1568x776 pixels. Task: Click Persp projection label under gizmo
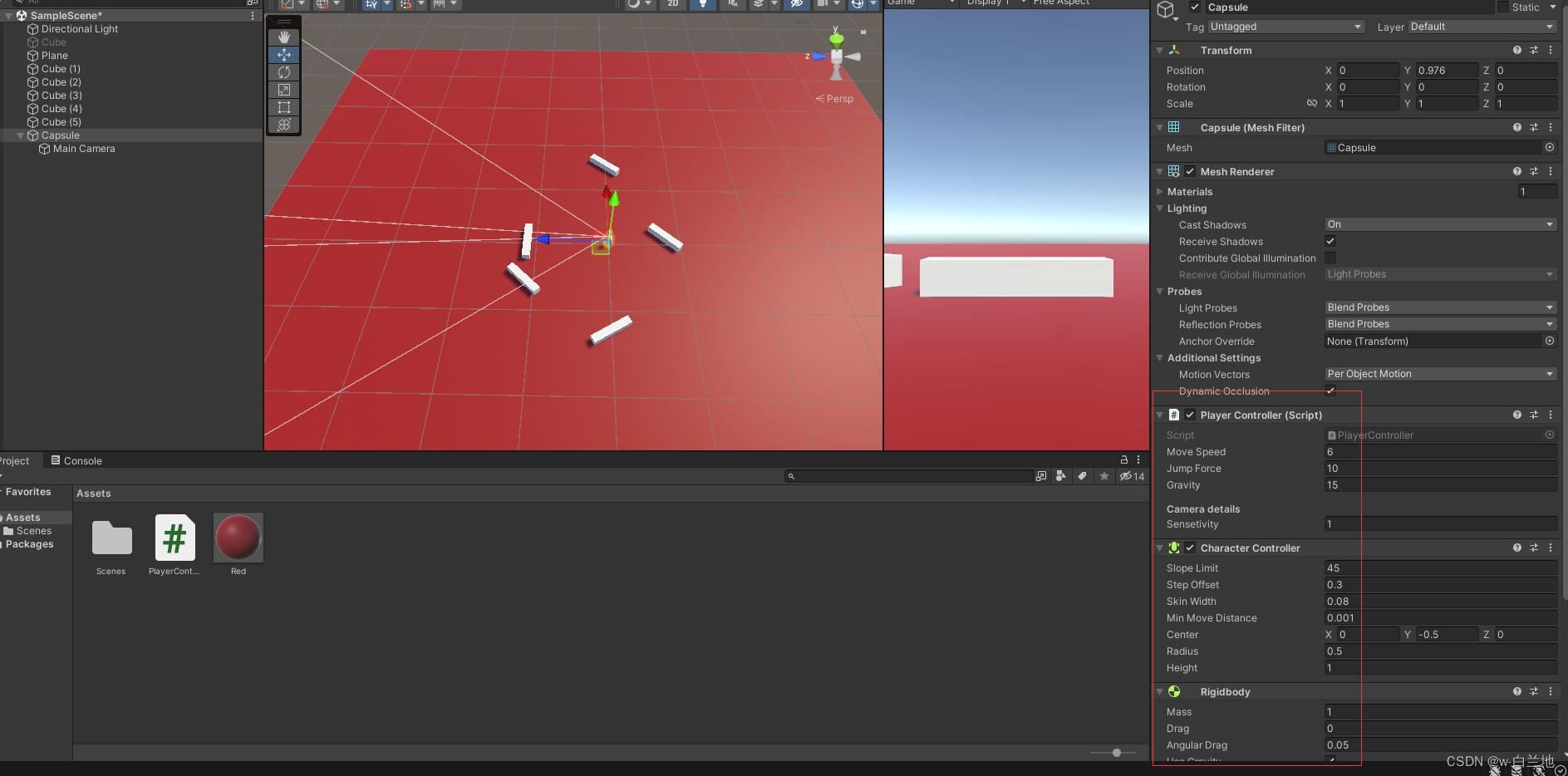(835, 98)
